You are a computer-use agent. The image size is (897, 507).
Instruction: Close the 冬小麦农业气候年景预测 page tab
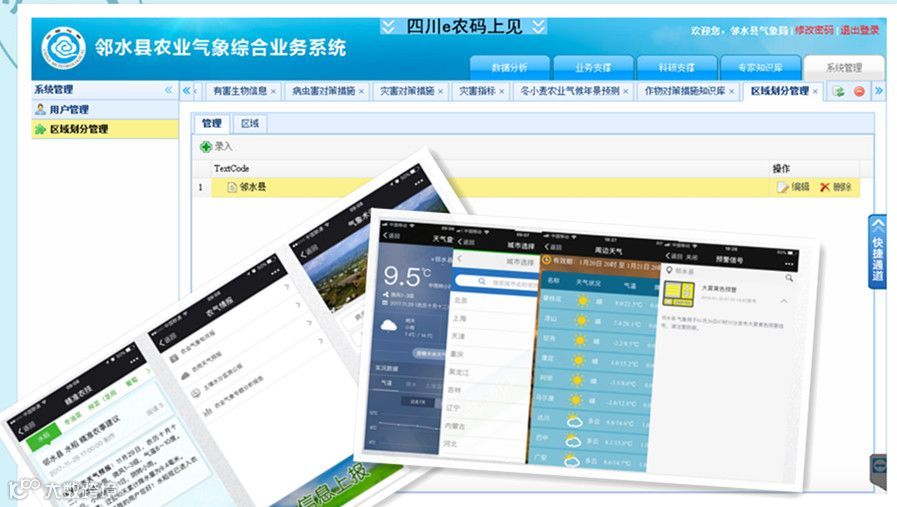pyautogui.click(x=626, y=92)
